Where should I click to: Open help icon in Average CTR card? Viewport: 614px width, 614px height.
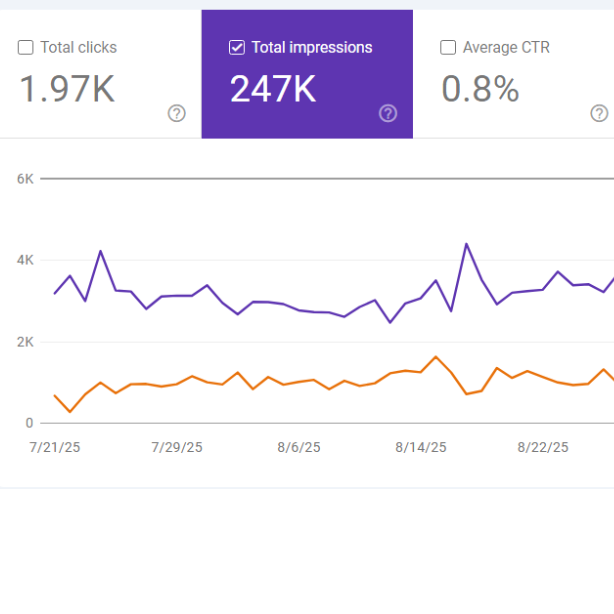pyautogui.click(x=599, y=114)
